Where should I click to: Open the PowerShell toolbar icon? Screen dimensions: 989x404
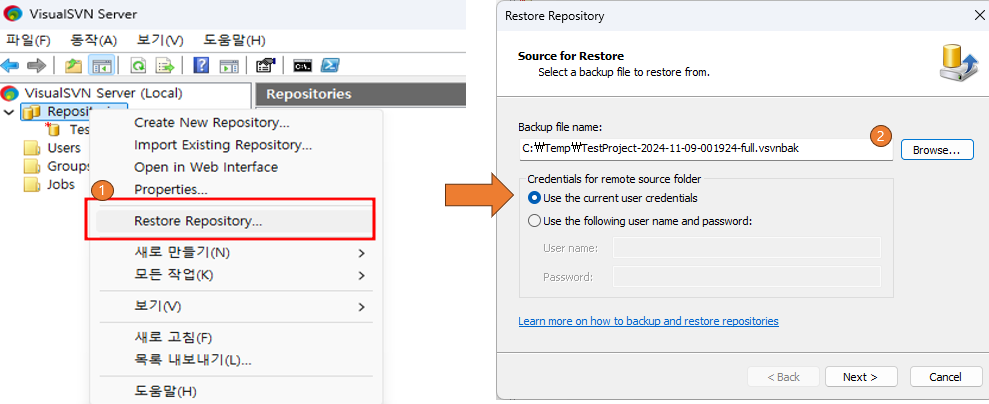point(331,65)
